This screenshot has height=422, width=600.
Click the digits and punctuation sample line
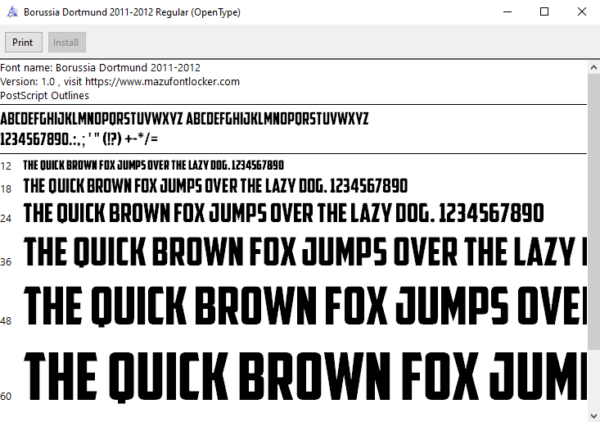(79, 138)
